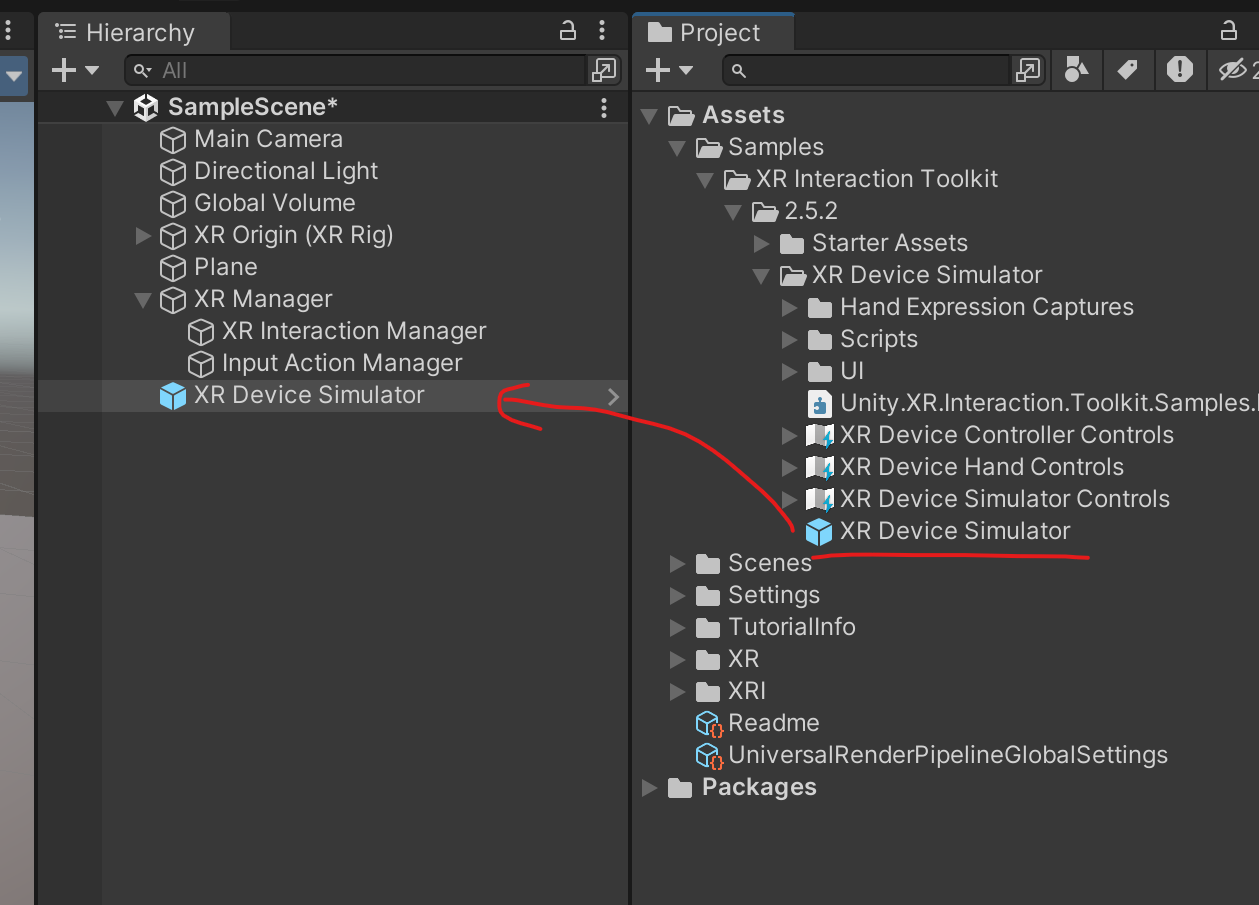This screenshot has width=1259, height=905.
Task: Expand the UI folder
Action: click(x=789, y=371)
